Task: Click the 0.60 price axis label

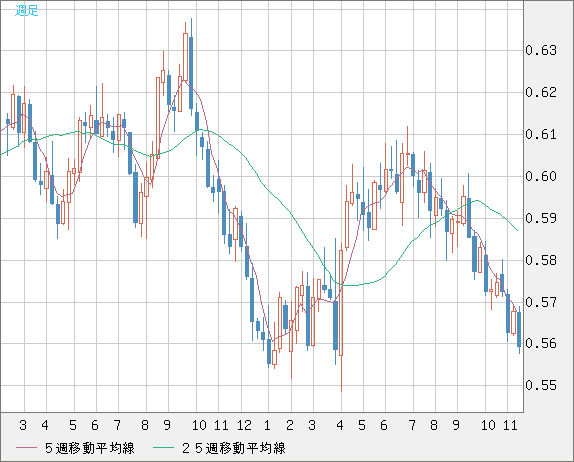Action: point(541,176)
